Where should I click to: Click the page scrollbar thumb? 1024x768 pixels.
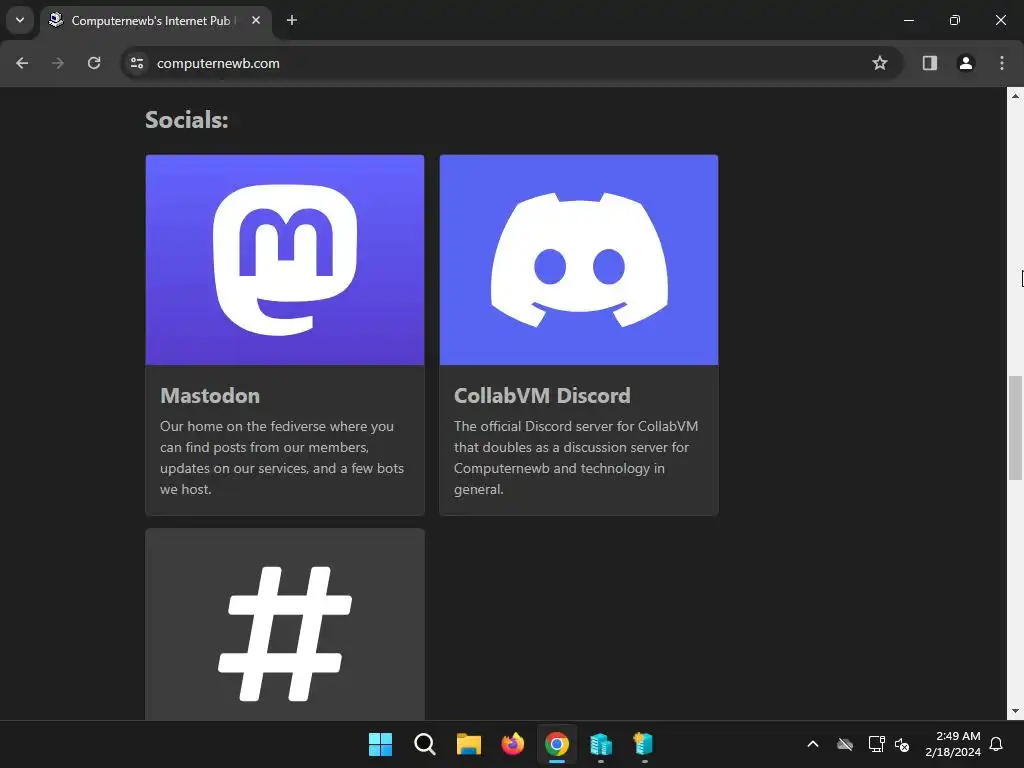point(1016,428)
